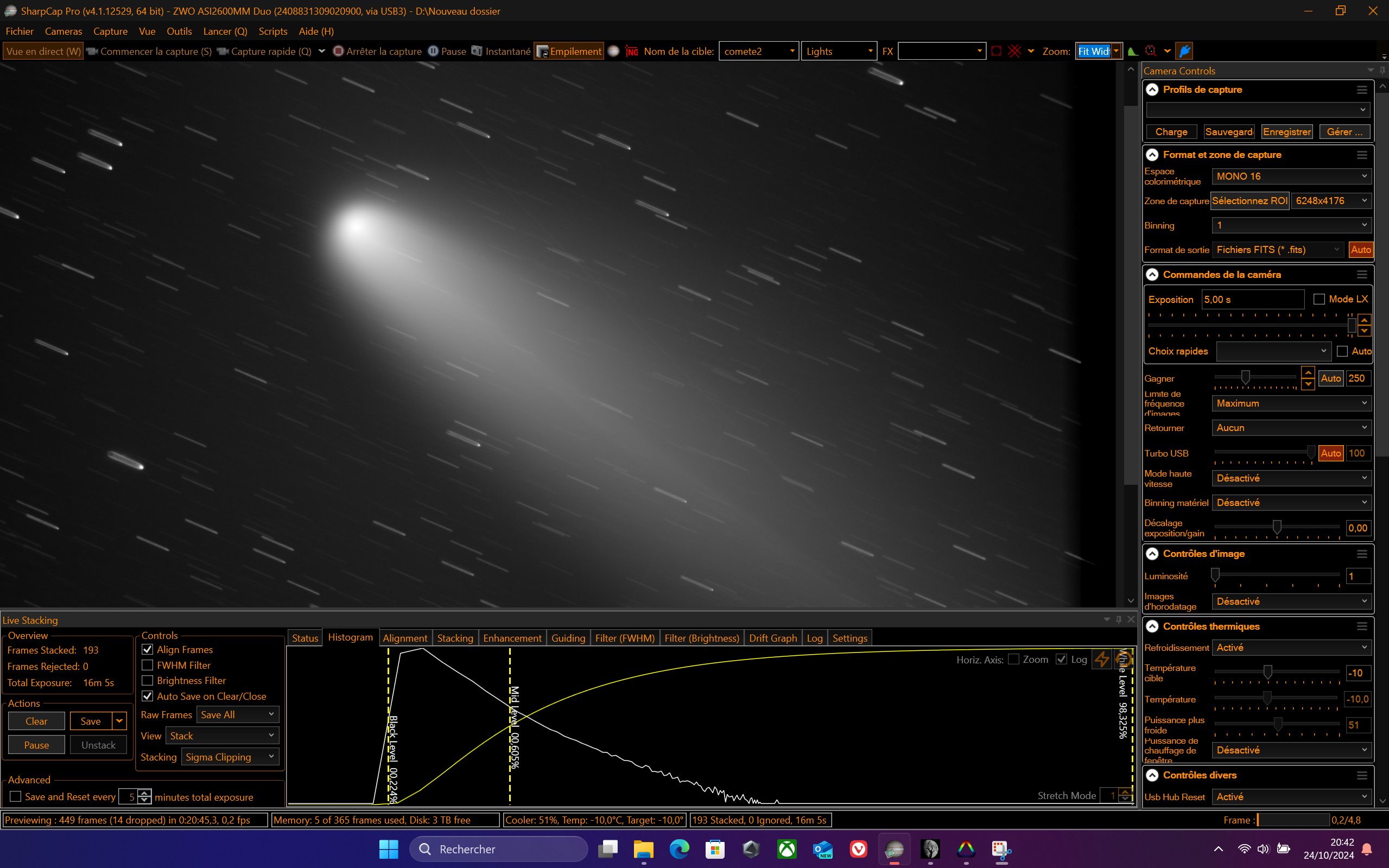Toggle the red reticule crosshair icon

[1015, 51]
